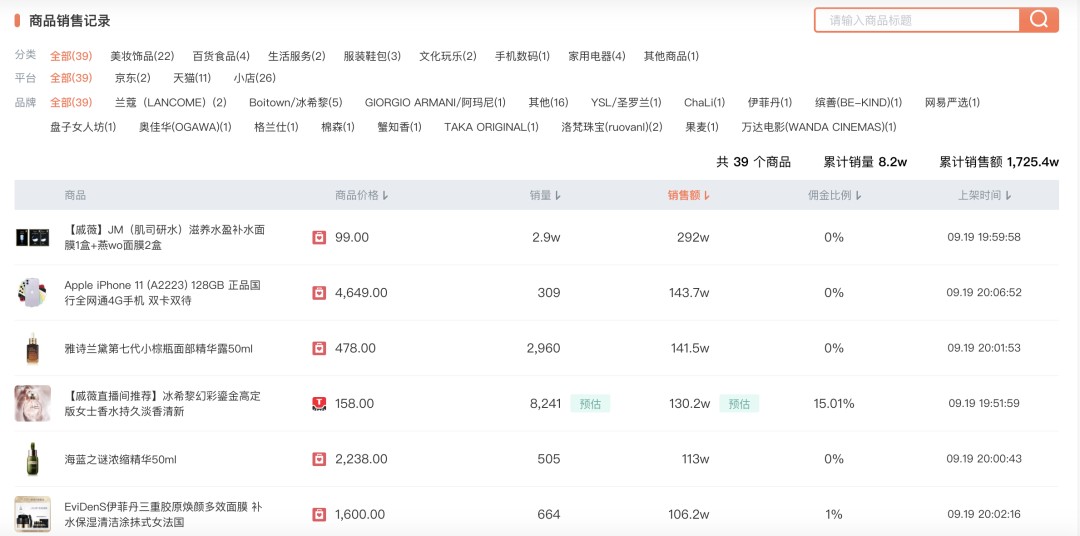Click platform icon beside price 99.00
This screenshot has height=536, width=1080.
[x=319, y=238]
